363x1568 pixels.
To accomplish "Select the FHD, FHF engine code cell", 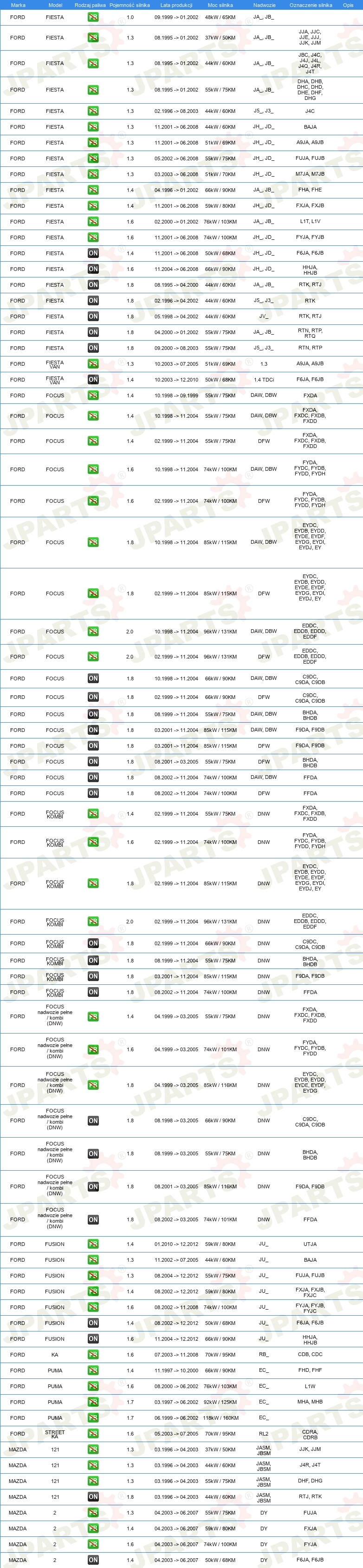I will pos(310,1370).
